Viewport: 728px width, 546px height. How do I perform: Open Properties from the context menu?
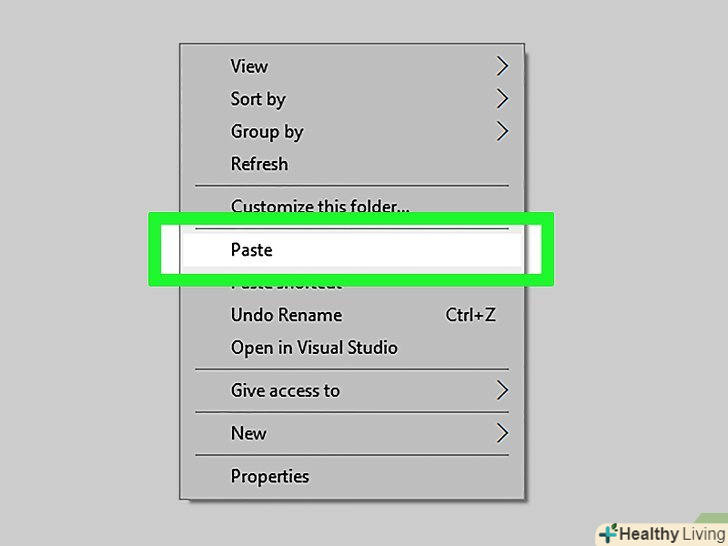(x=270, y=476)
